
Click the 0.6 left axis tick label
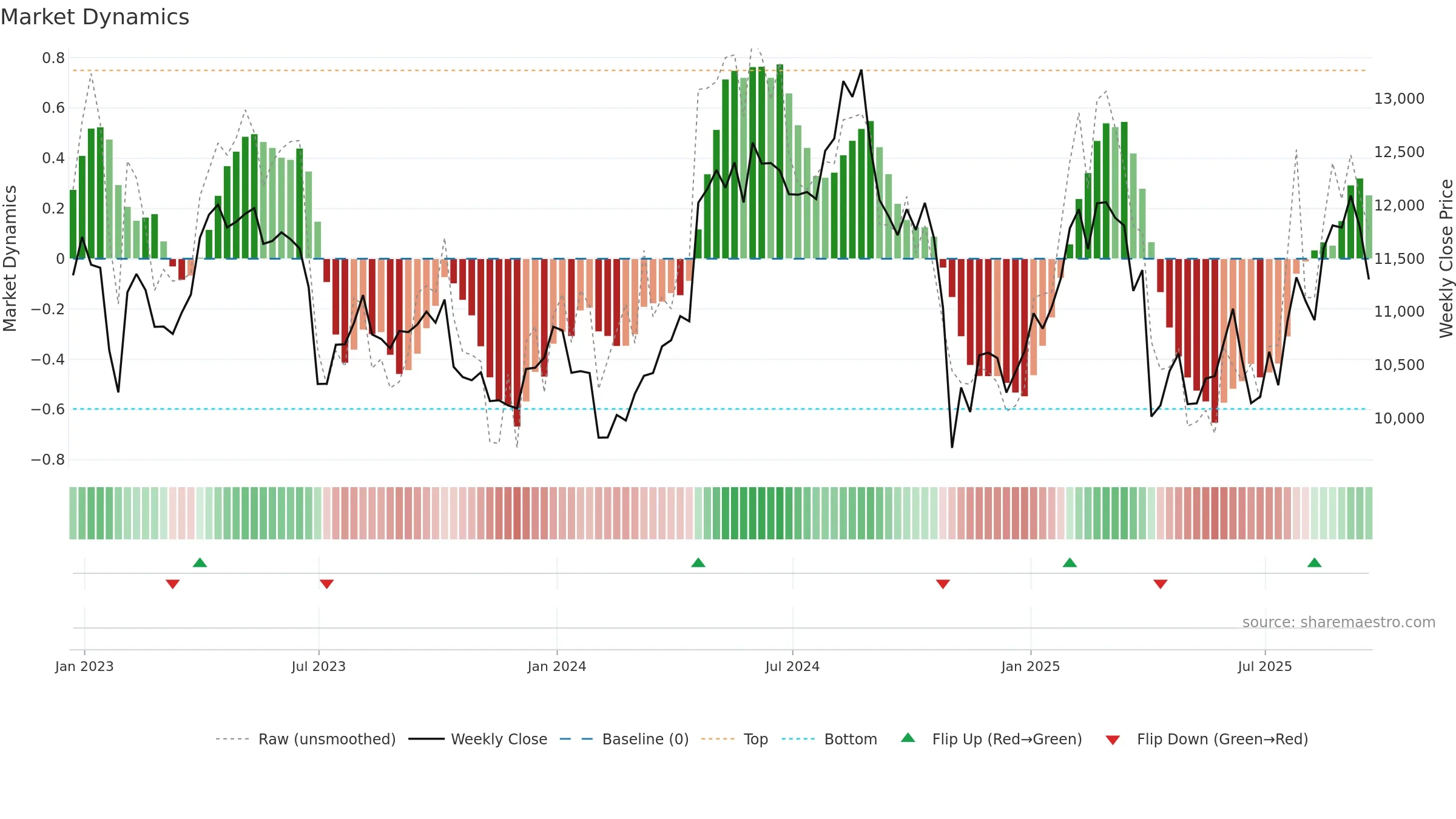click(x=53, y=108)
